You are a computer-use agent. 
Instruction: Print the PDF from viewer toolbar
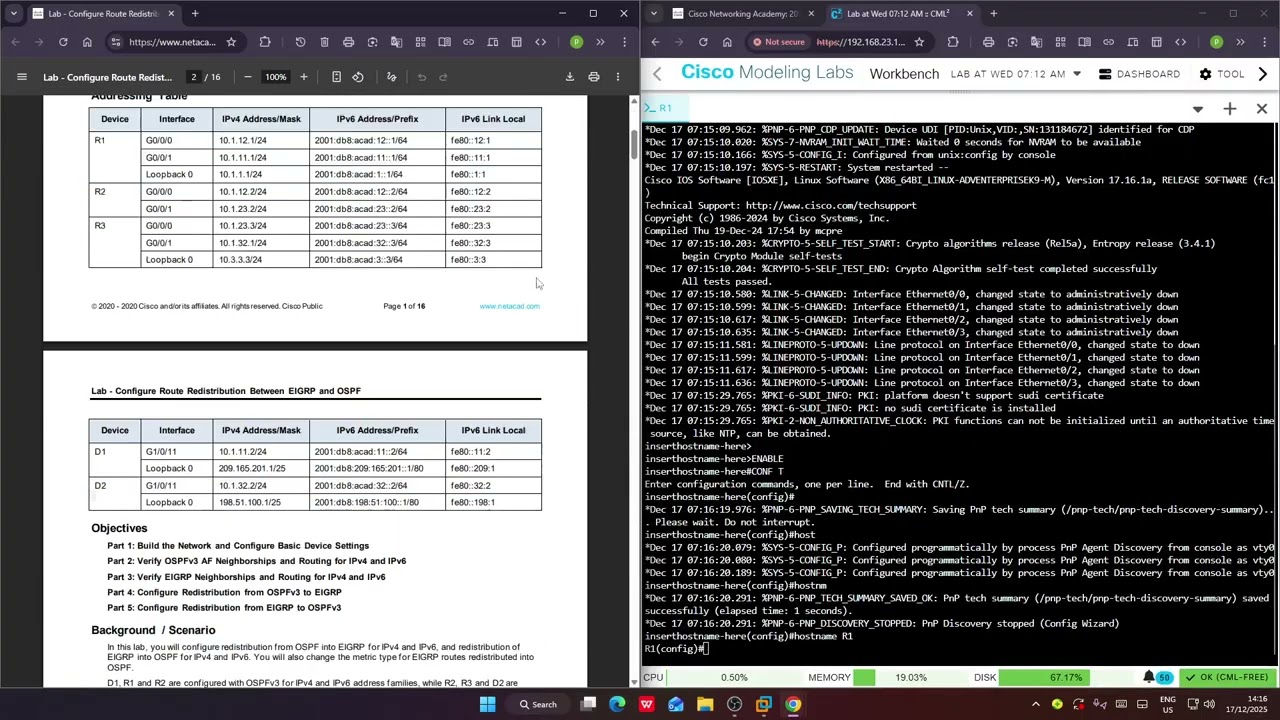(594, 77)
